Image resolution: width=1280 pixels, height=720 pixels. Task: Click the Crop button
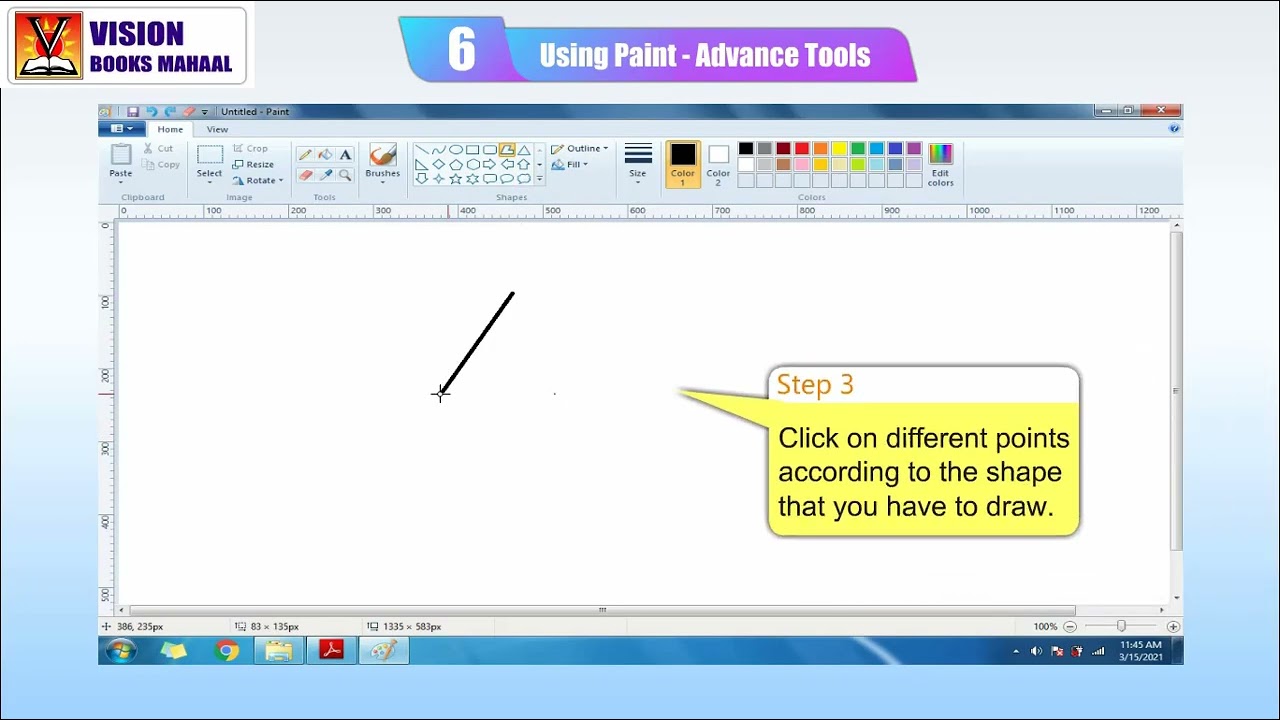pos(250,149)
